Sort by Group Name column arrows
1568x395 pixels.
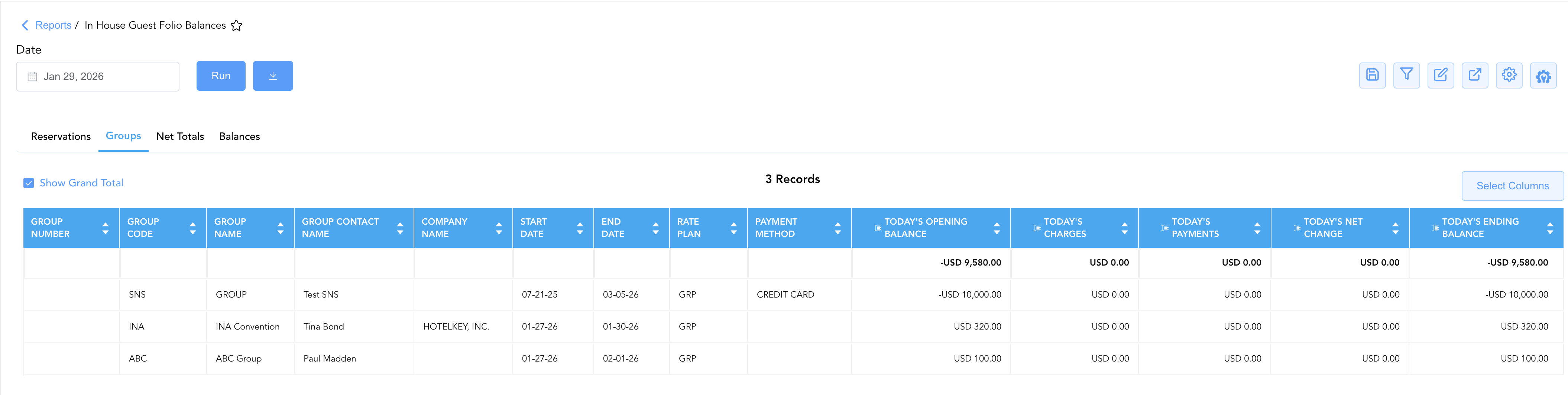coord(280,228)
